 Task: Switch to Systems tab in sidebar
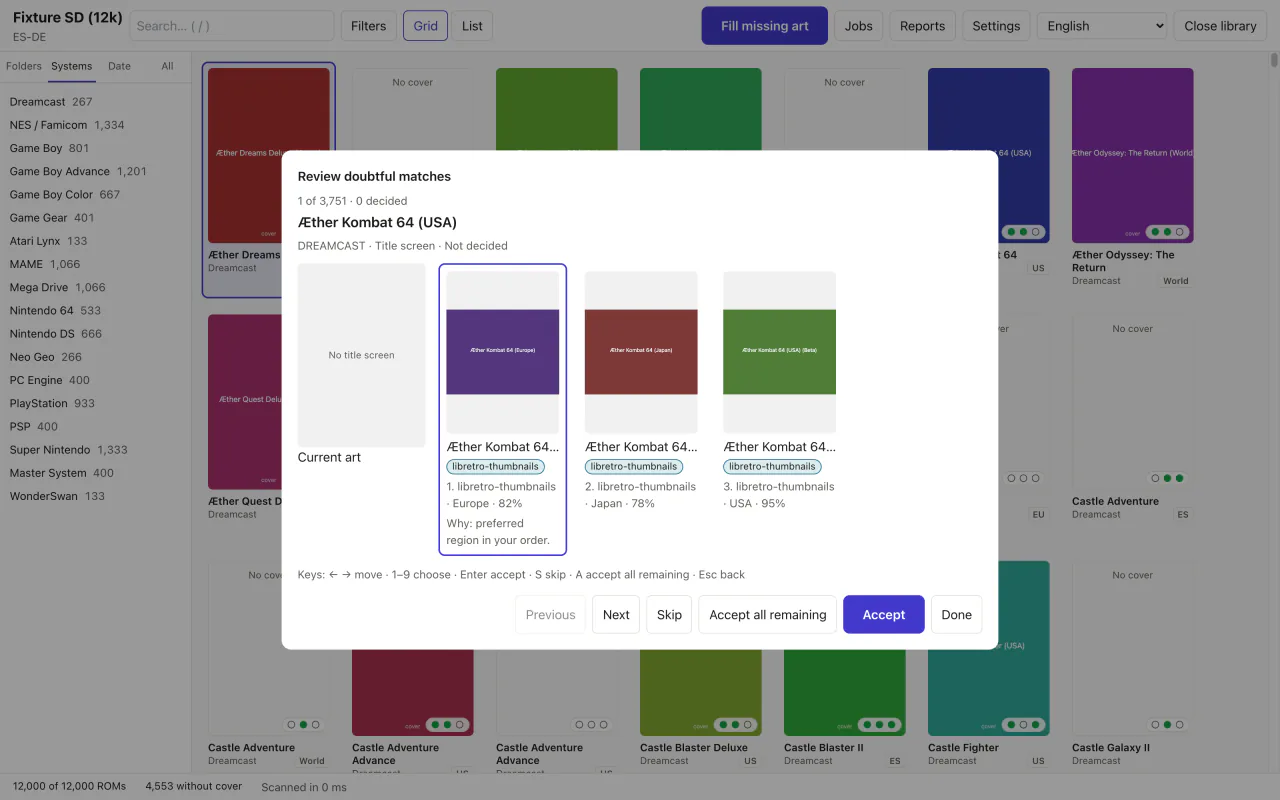click(x=72, y=66)
